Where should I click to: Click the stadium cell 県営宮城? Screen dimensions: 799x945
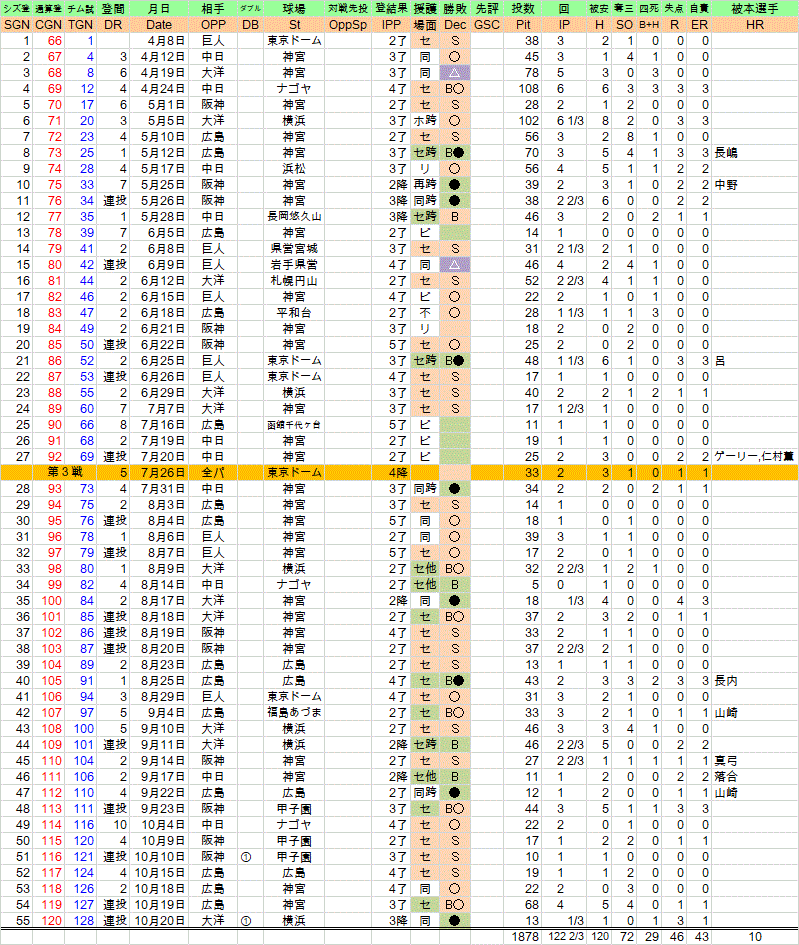[x=294, y=248]
